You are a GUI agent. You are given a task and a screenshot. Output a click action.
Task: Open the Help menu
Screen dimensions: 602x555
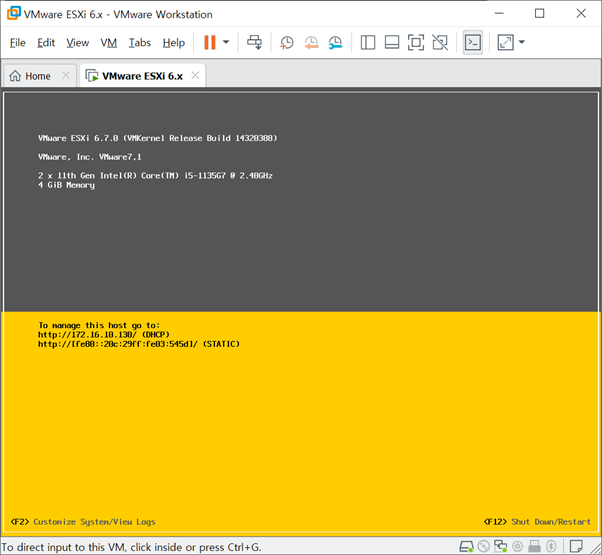pyautogui.click(x=174, y=43)
